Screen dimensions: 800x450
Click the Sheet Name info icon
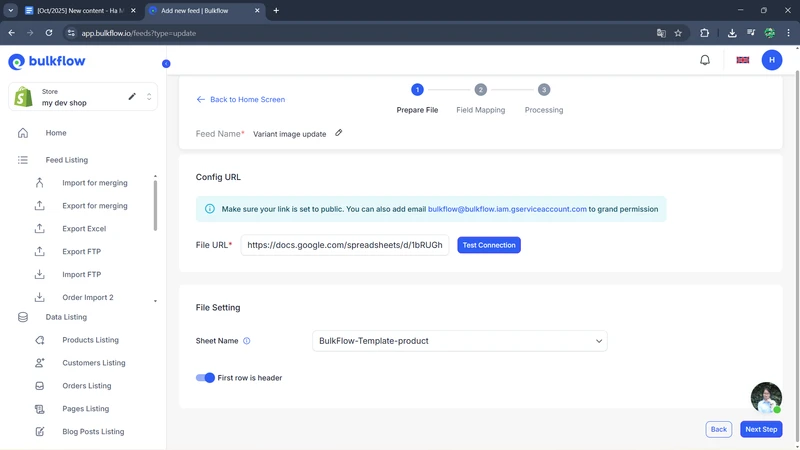coord(247,341)
